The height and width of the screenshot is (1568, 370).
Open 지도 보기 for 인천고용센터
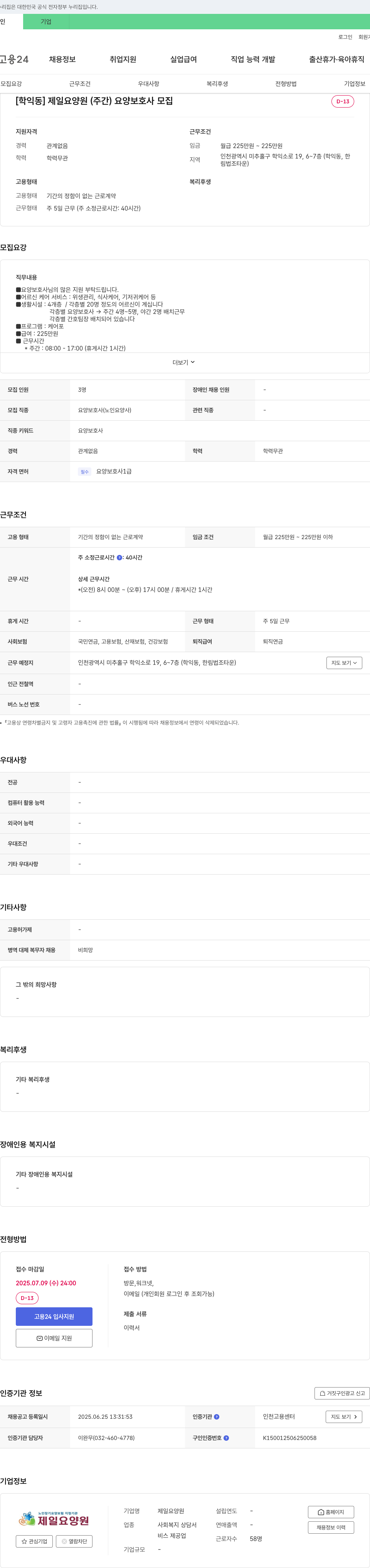point(344,1417)
